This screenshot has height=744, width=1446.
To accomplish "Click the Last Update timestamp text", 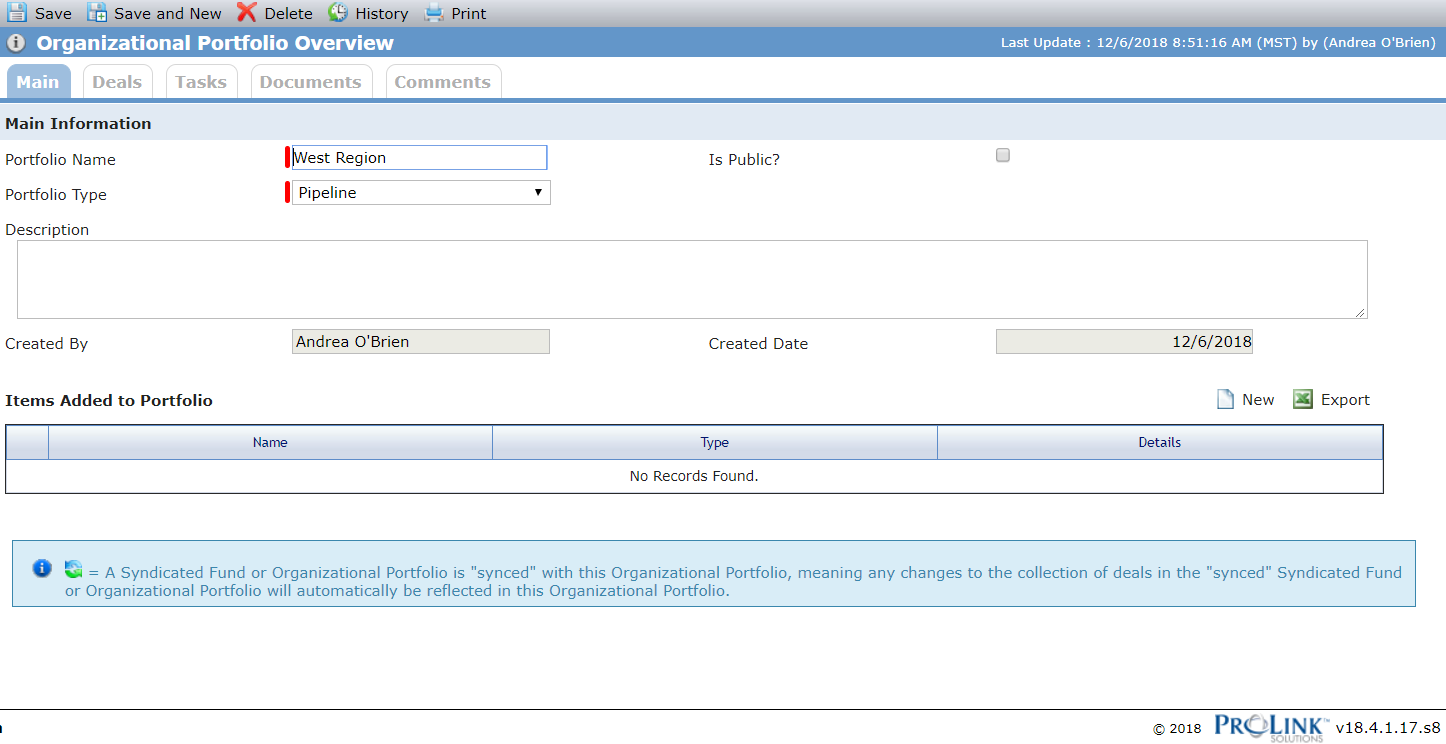I will click(x=1218, y=43).
